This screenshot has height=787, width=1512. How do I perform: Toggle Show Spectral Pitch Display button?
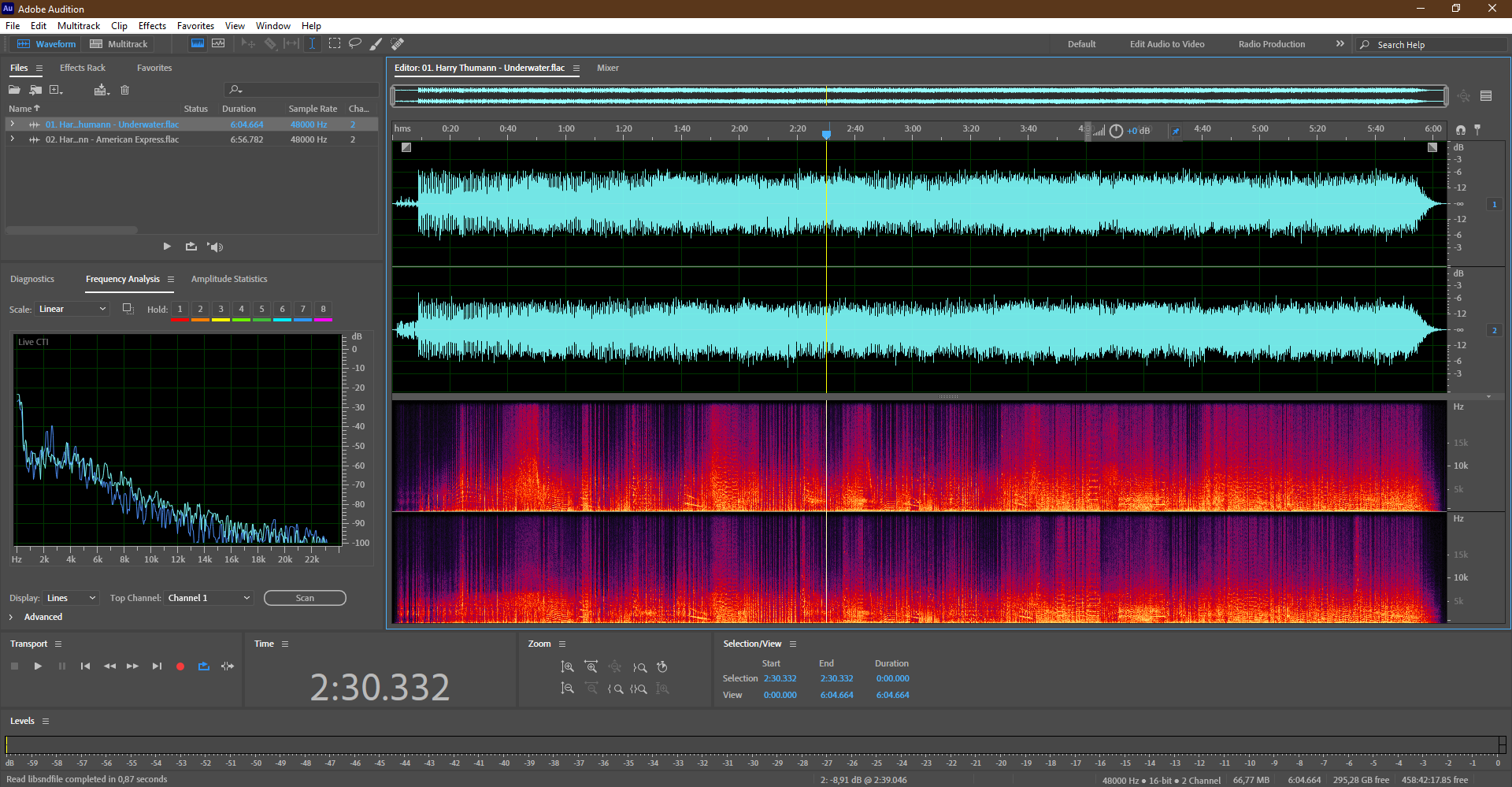218,44
